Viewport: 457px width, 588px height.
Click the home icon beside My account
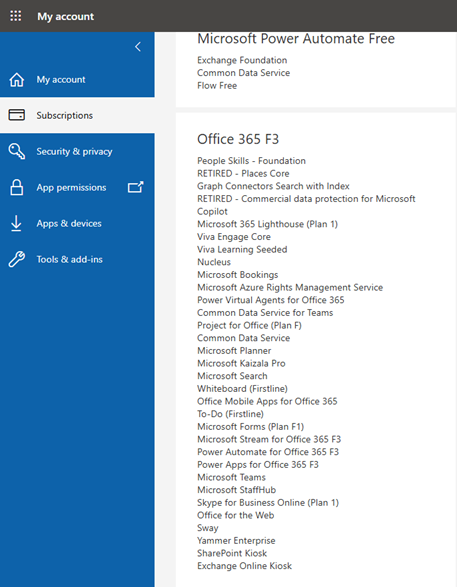16,80
